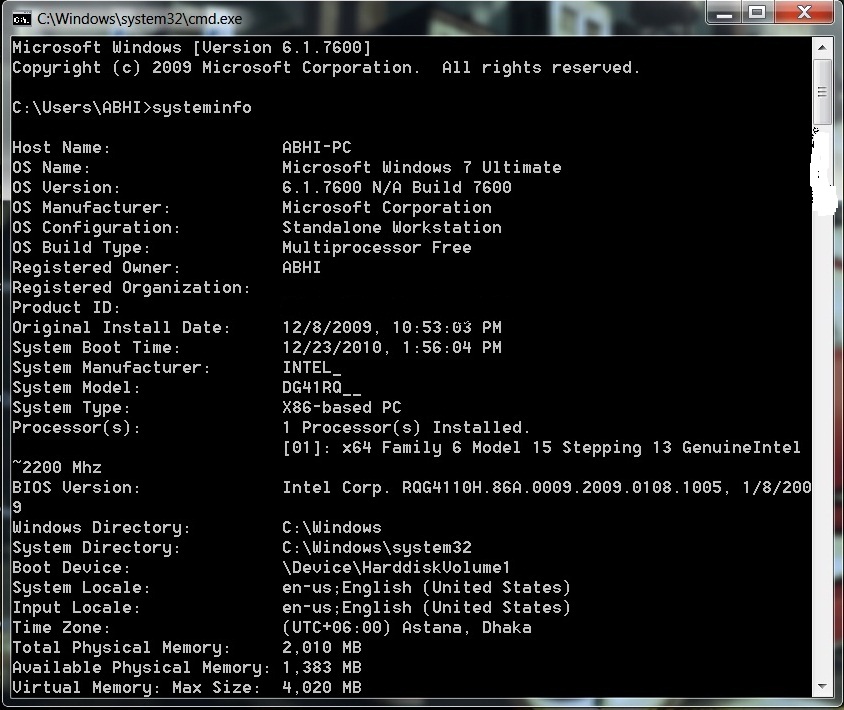Click the scrollbar down arrow

pyautogui.click(x=822, y=686)
